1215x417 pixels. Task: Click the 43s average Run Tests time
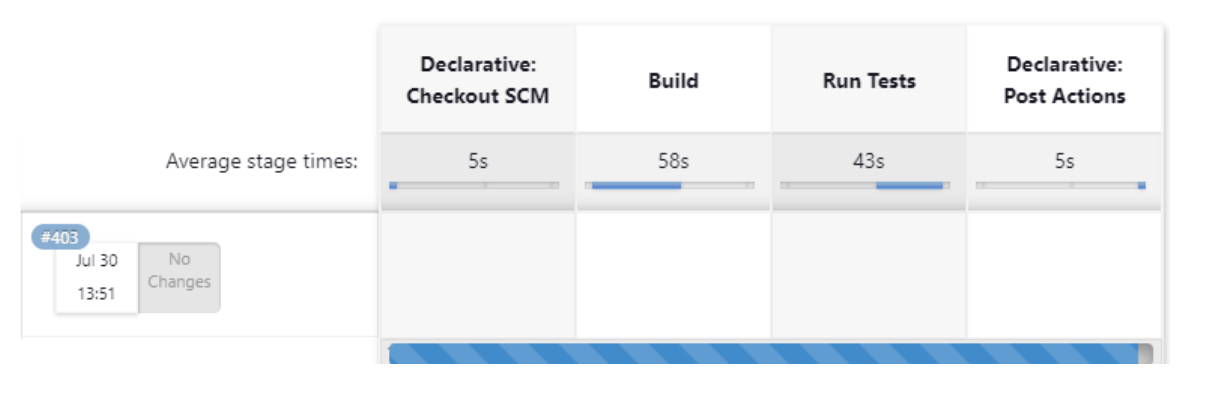(x=869, y=160)
